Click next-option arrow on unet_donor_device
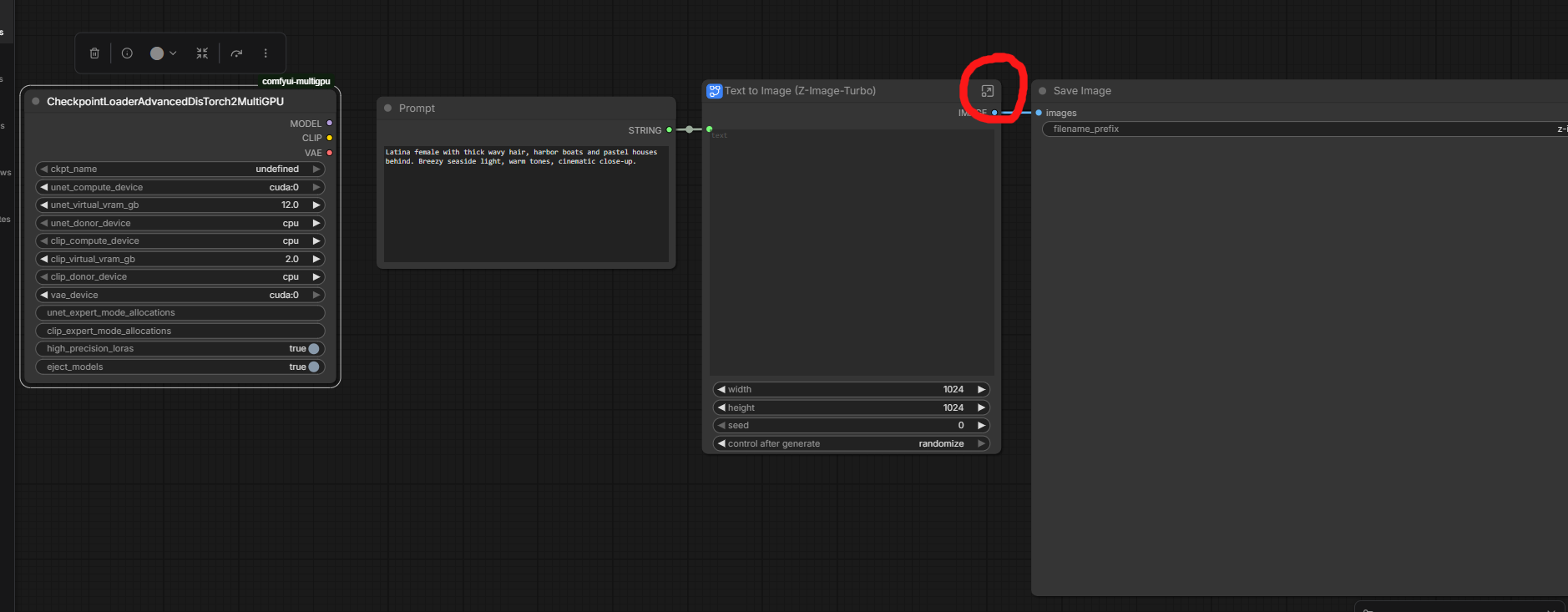The height and width of the screenshot is (612, 1568). [x=316, y=223]
